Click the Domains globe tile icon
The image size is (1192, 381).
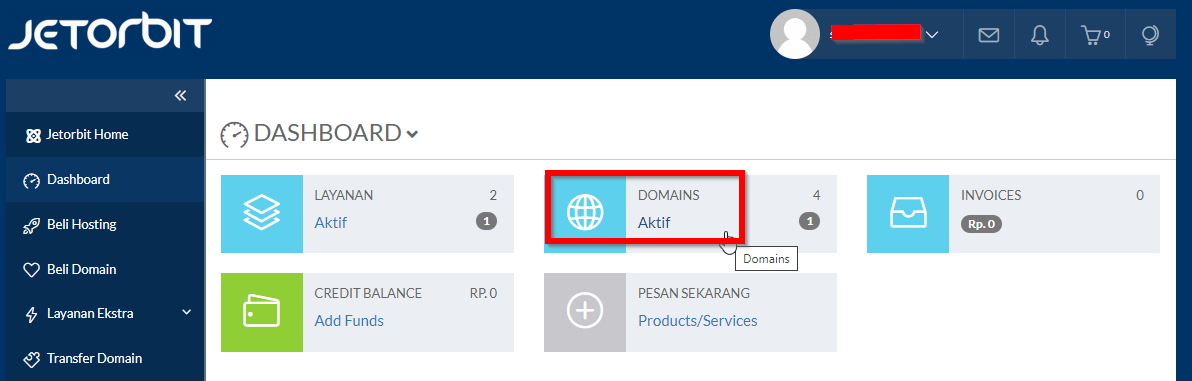(585, 214)
